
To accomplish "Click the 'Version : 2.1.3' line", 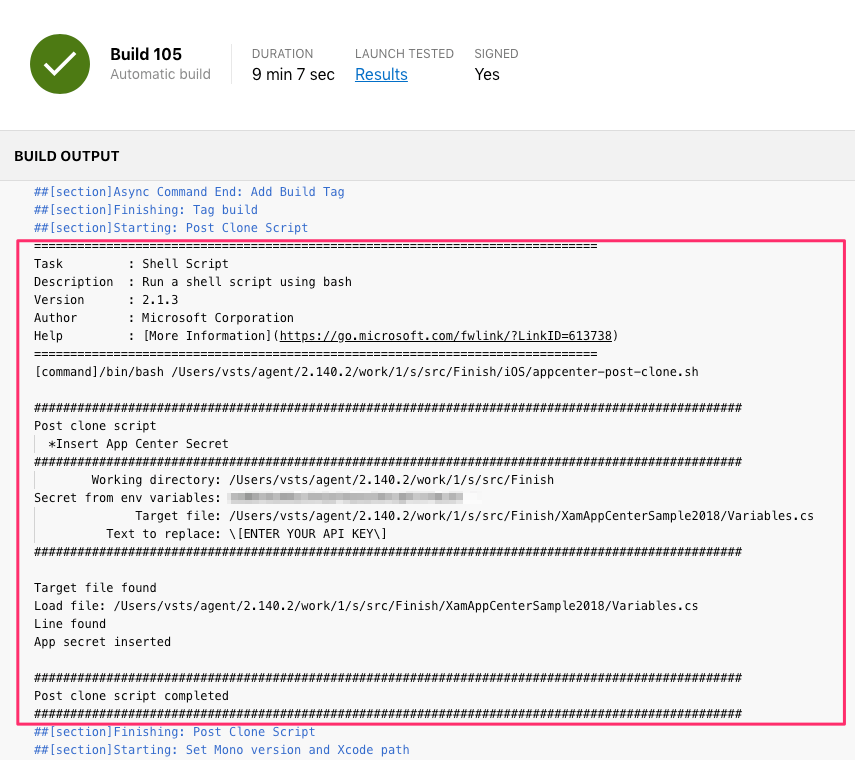I will (x=106, y=300).
